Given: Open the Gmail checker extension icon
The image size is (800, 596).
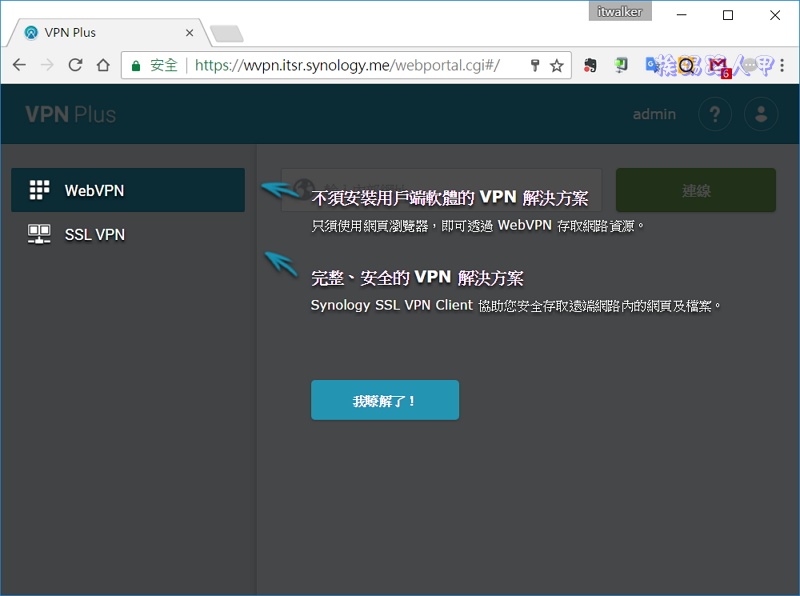Looking at the screenshot, I should tap(719, 67).
